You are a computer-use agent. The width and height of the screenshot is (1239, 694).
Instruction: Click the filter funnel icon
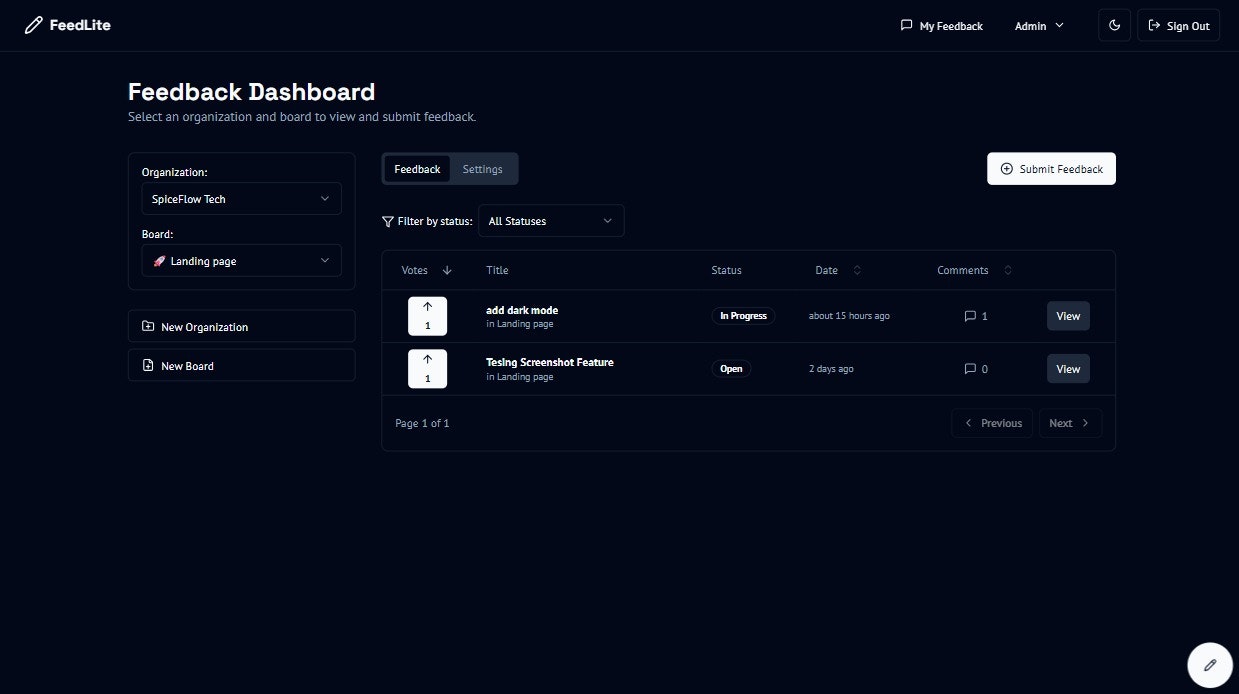pos(388,221)
